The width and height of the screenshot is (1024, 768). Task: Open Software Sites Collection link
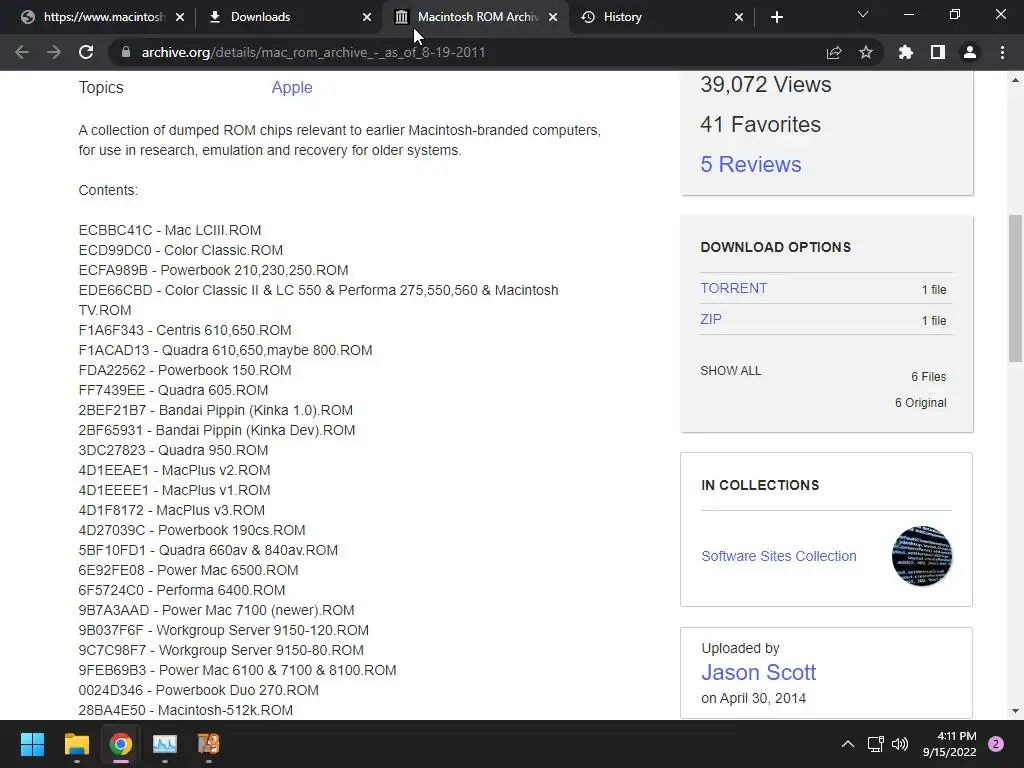coord(778,556)
